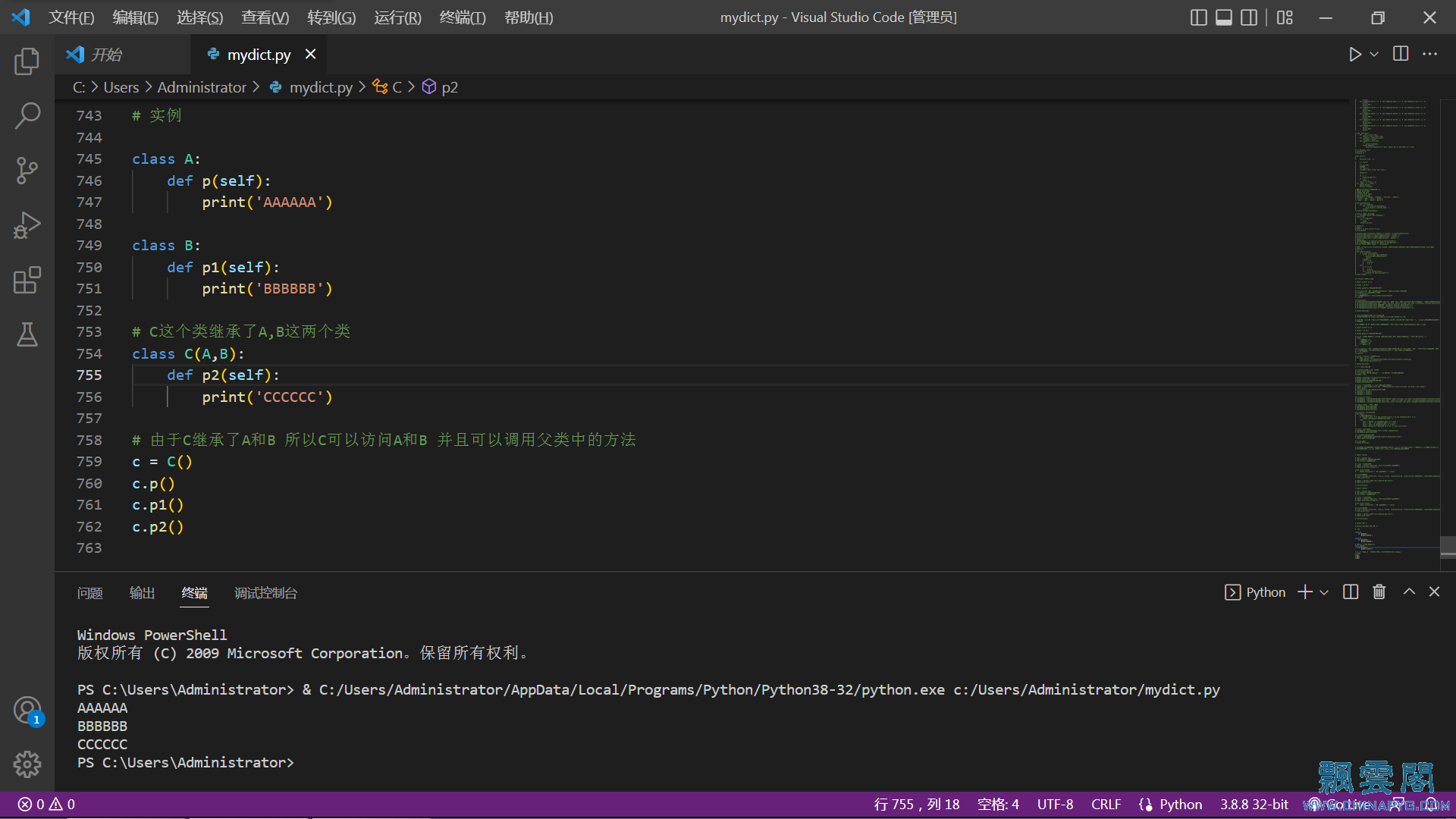
Task: Open the Run and Debug view
Action: pos(27,225)
